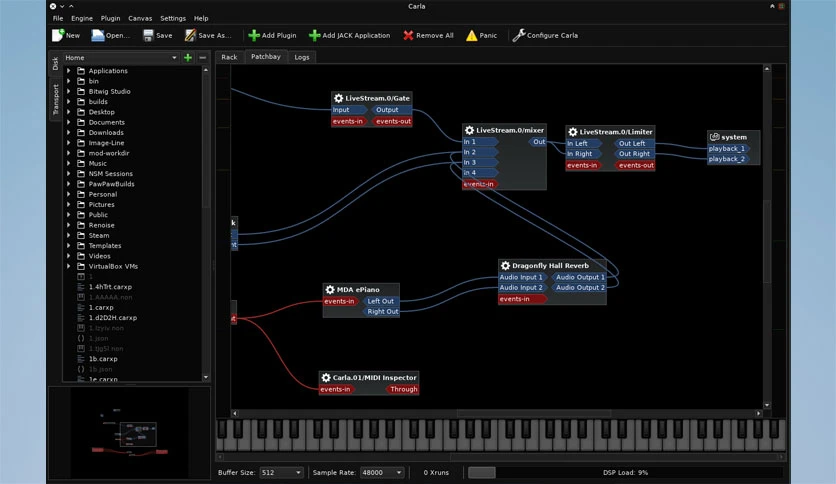Click the Save floppy disk icon
The image size is (836, 484).
coord(148,35)
